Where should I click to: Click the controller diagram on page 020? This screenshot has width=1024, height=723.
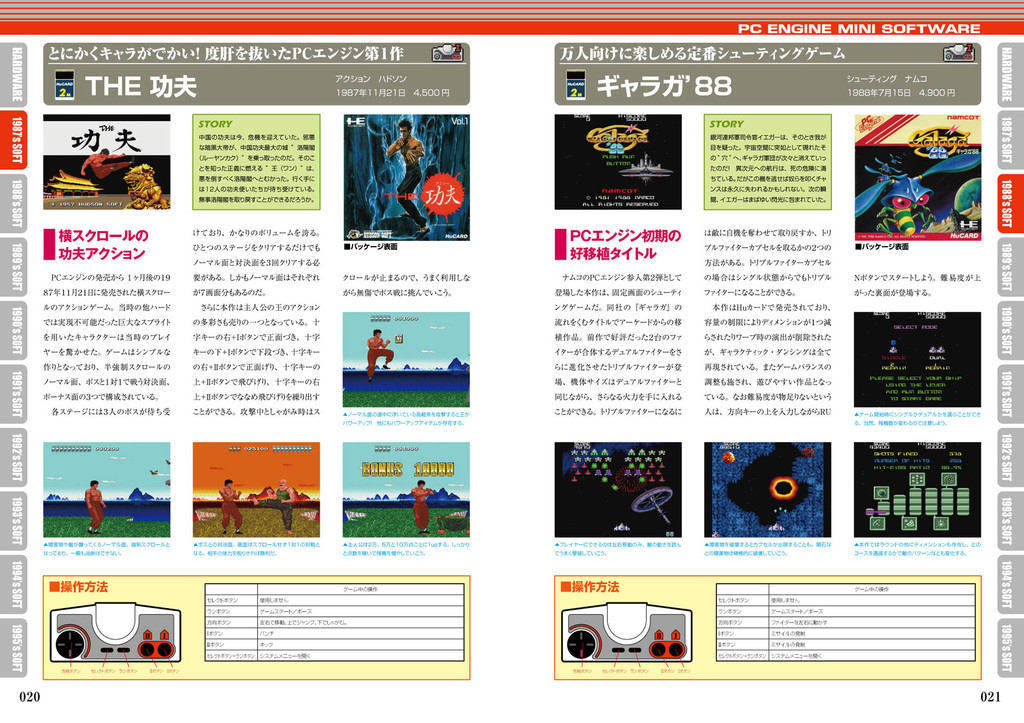pyautogui.click(x=116, y=636)
